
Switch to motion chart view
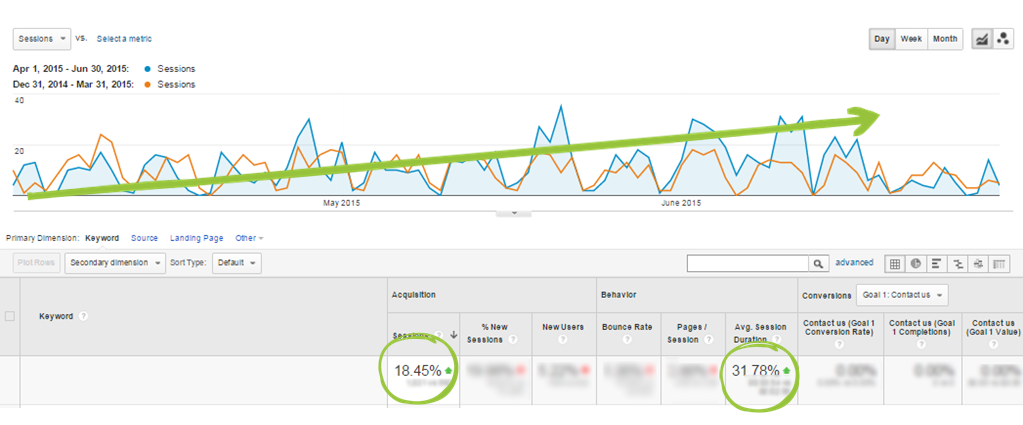pyautogui.click(x=1001, y=39)
